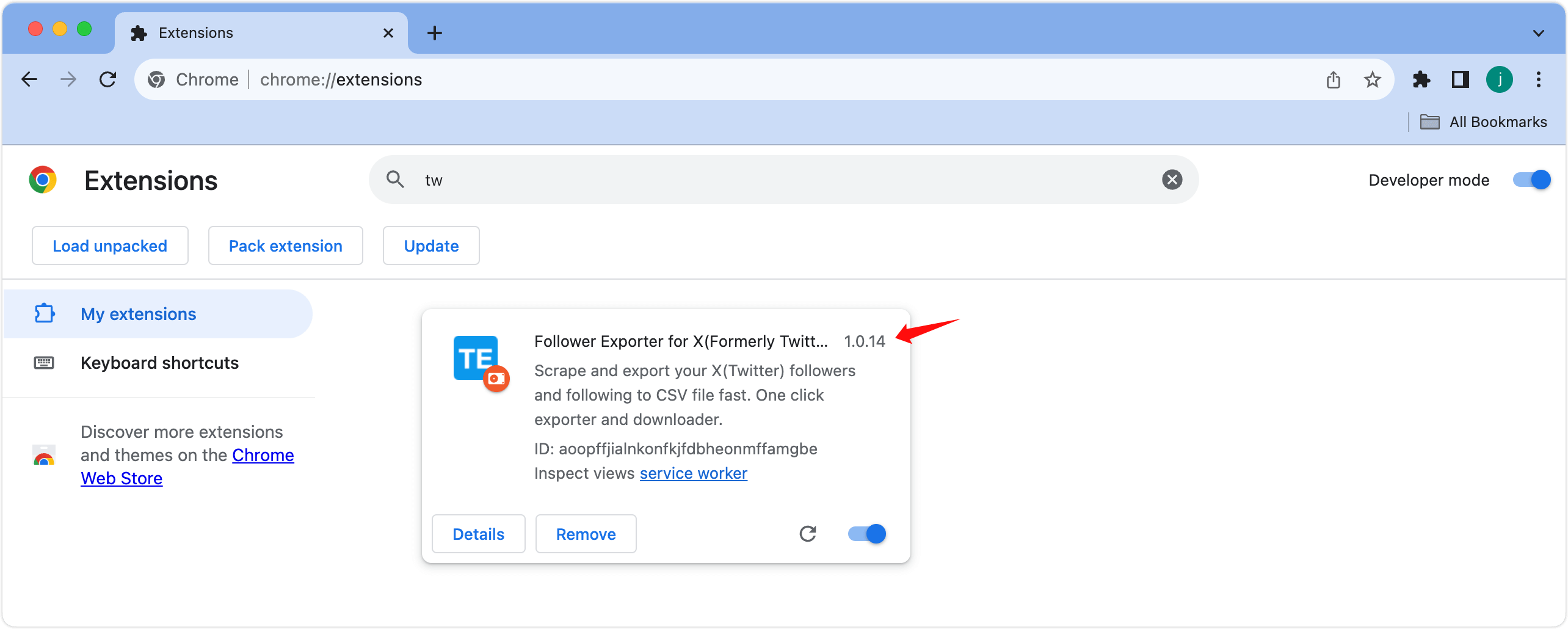The height and width of the screenshot is (629, 1568).
Task: Click the Chrome logo beside Extensions title
Action: (x=43, y=180)
